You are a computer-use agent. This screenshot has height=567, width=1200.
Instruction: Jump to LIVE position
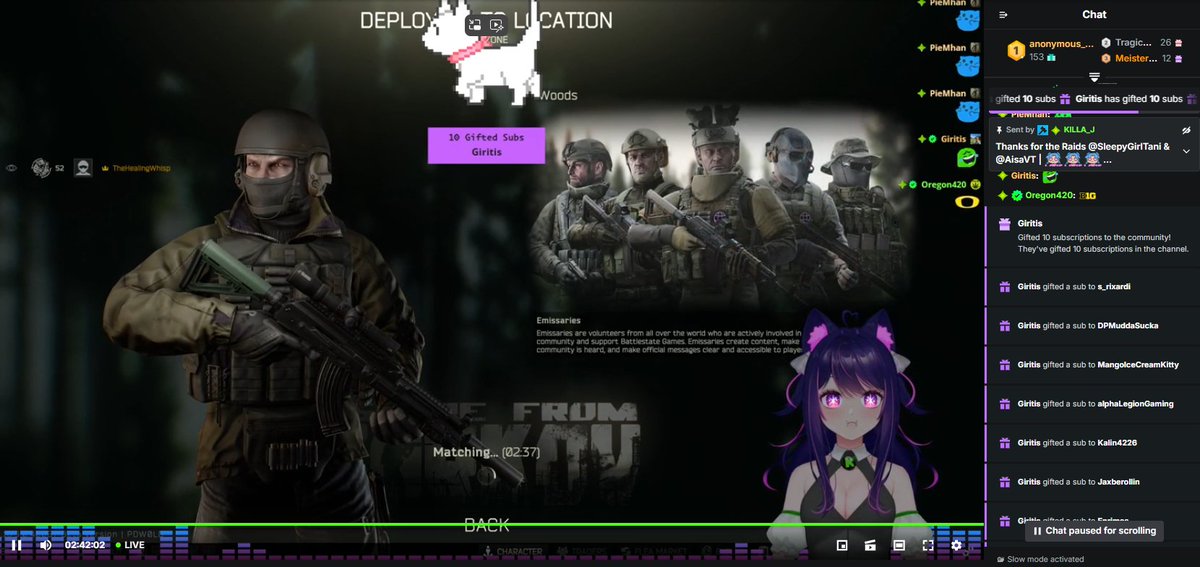[x=130, y=545]
